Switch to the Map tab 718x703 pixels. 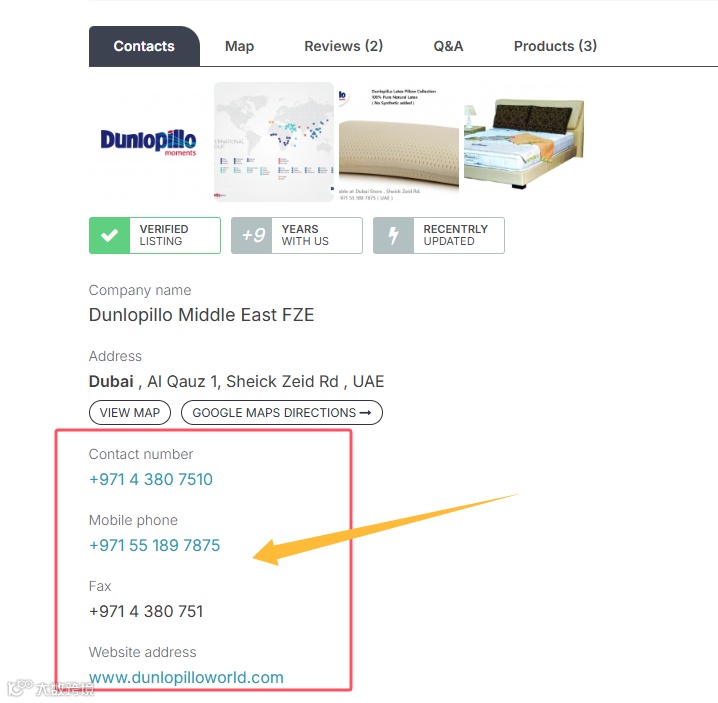pos(239,46)
